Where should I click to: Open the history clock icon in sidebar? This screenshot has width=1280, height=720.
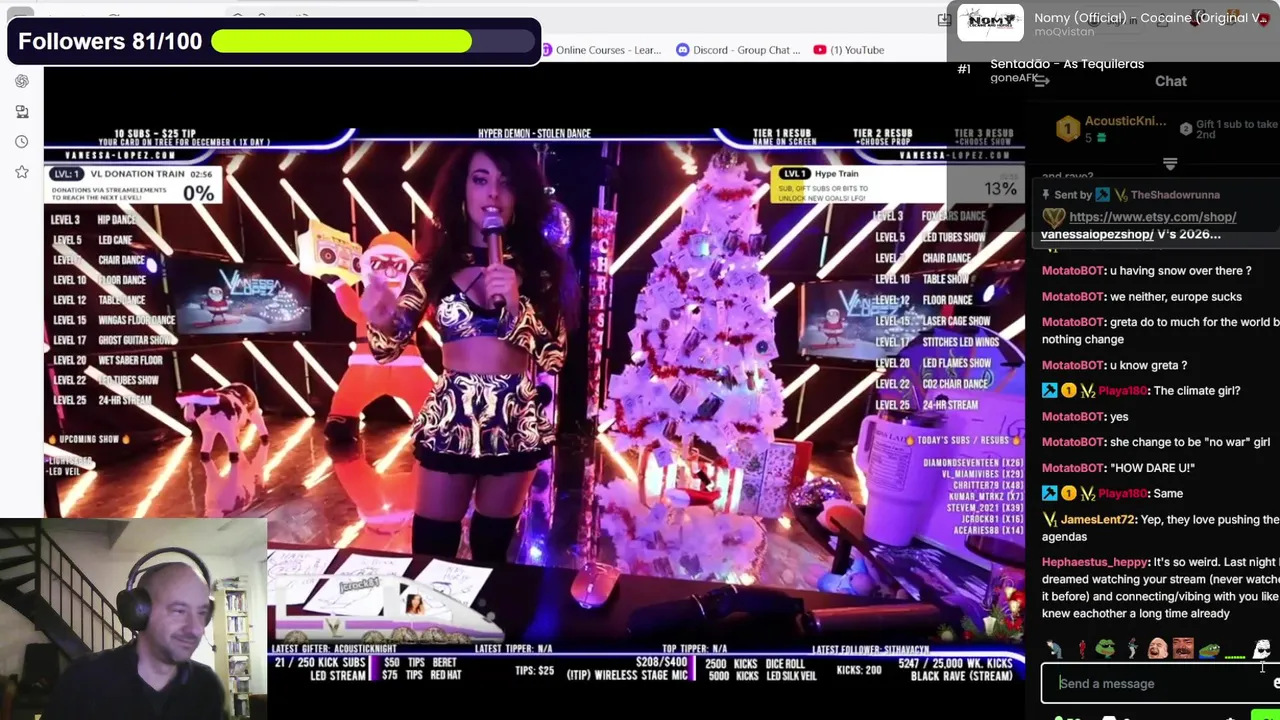[x=22, y=141]
